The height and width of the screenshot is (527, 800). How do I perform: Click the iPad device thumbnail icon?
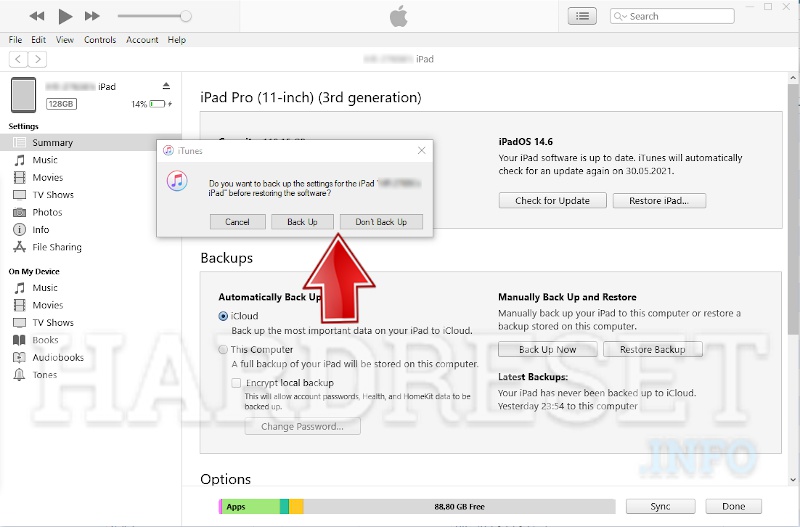pos(24,95)
